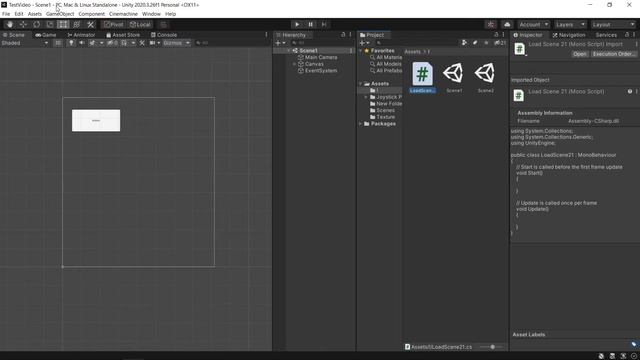Open the Assets menu
640x360 pixels.
click(x=35, y=14)
